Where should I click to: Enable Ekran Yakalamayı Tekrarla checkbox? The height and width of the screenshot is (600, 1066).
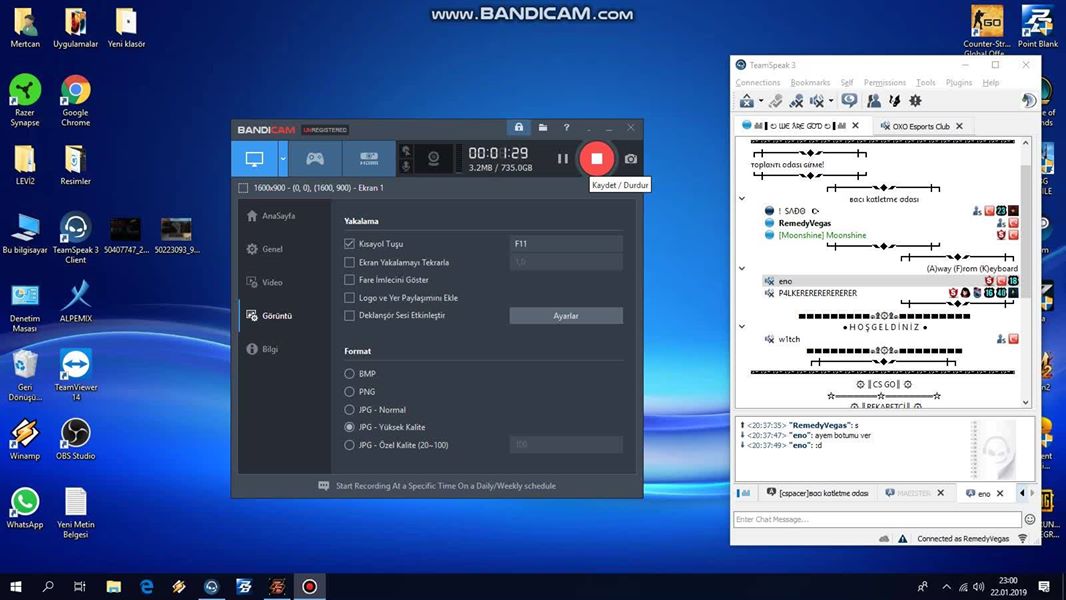click(x=349, y=262)
